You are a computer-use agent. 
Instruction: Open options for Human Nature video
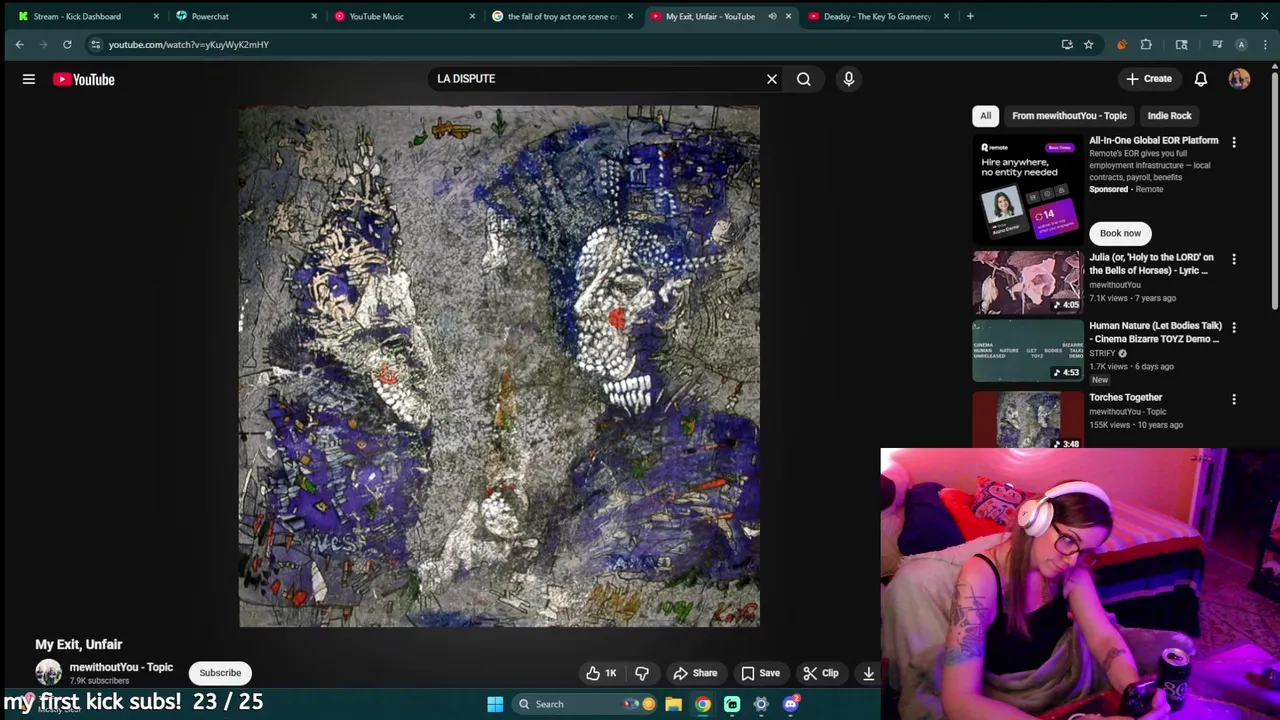(x=1234, y=328)
